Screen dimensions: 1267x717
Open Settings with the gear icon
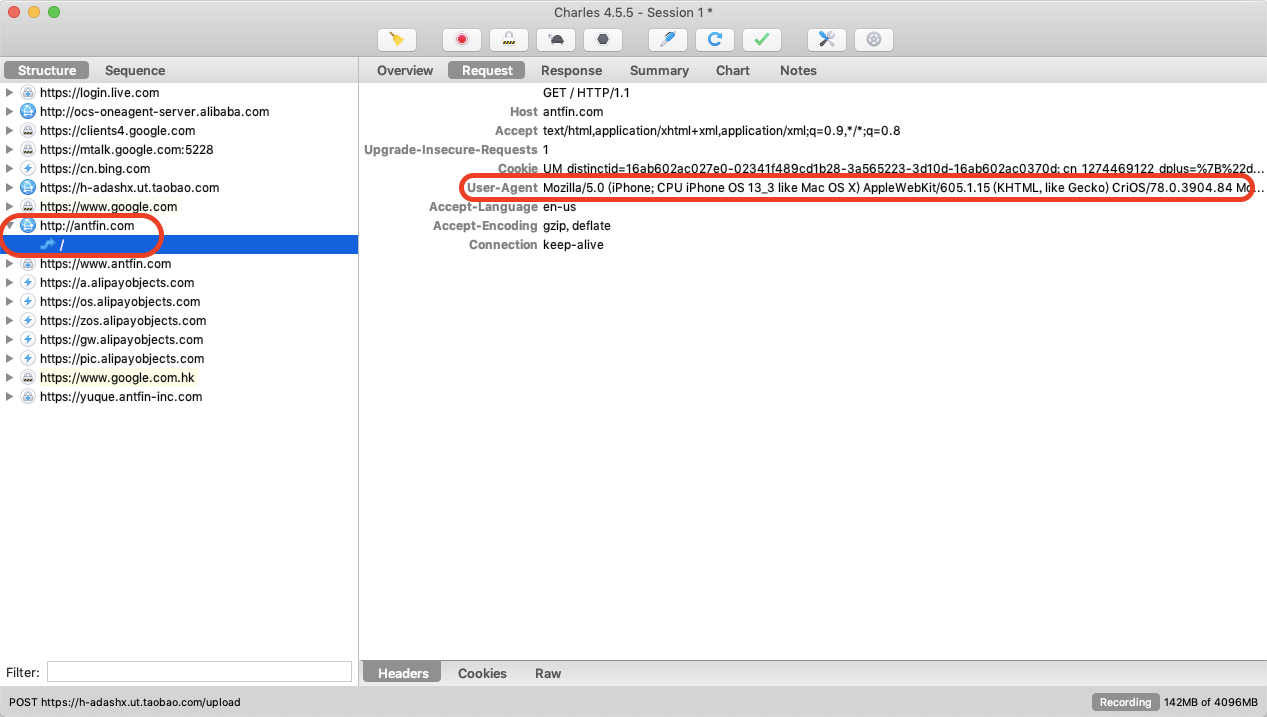[x=874, y=40]
